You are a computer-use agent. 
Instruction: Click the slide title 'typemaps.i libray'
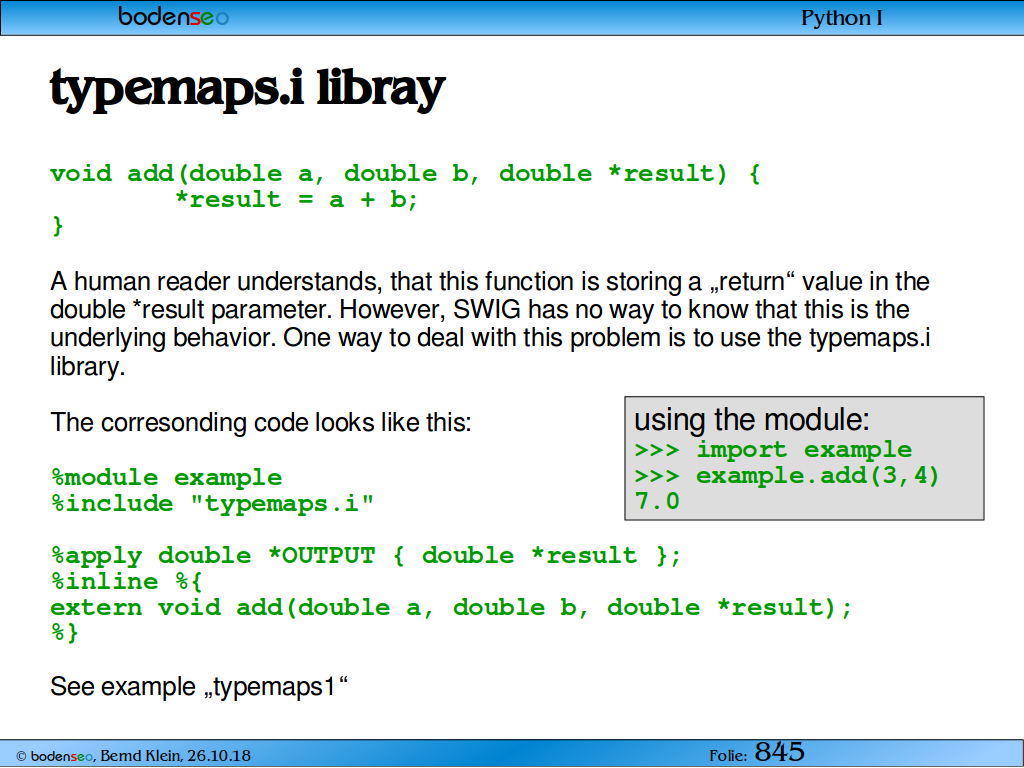(248, 89)
